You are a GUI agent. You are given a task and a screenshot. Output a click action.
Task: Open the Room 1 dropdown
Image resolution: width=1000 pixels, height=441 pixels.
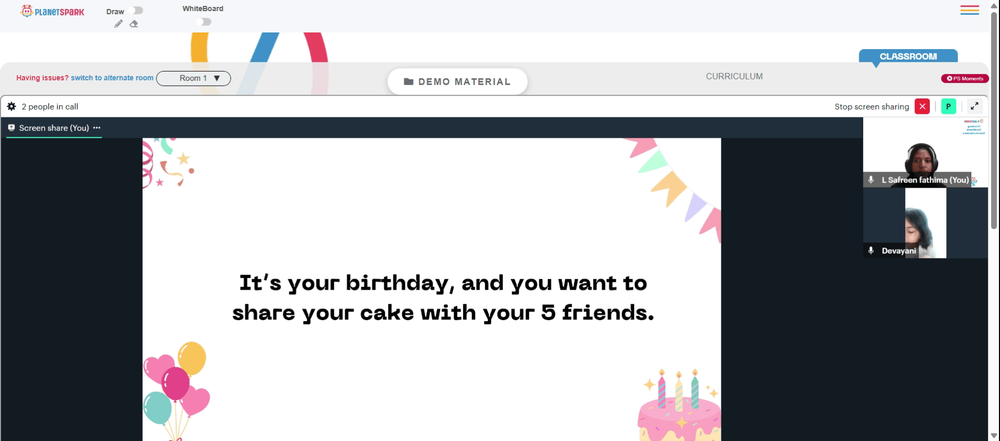click(x=193, y=78)
